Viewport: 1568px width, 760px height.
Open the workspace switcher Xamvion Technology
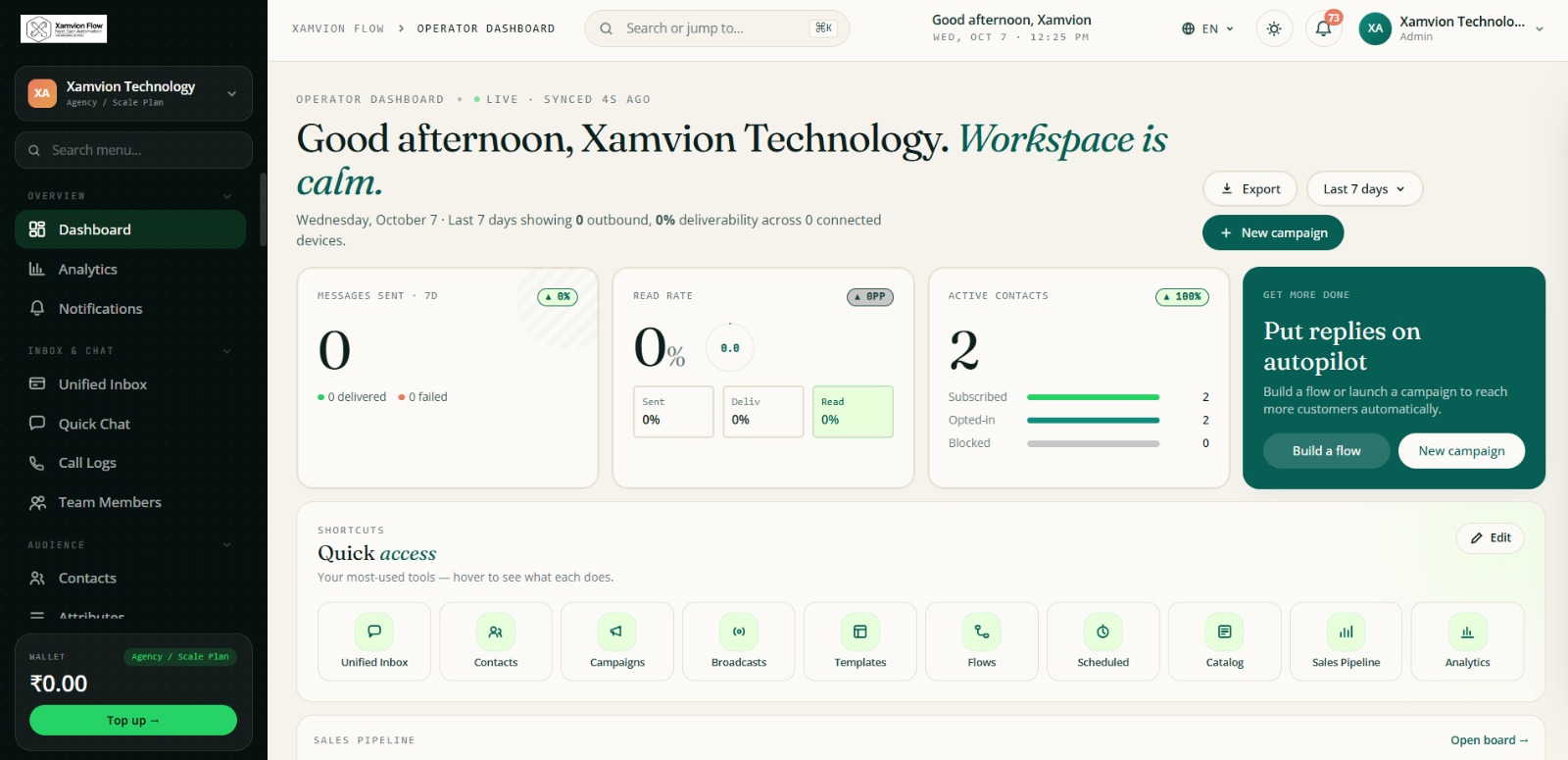133,93
